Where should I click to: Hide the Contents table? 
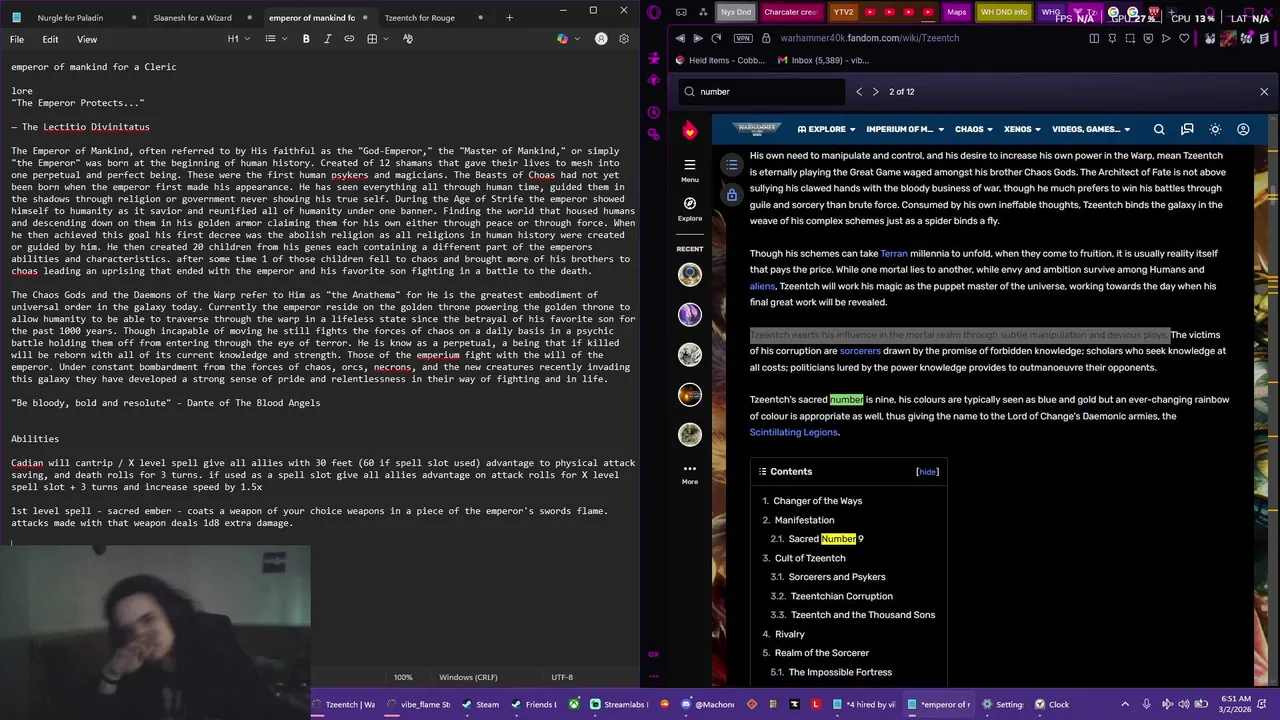tap(928, 472)
